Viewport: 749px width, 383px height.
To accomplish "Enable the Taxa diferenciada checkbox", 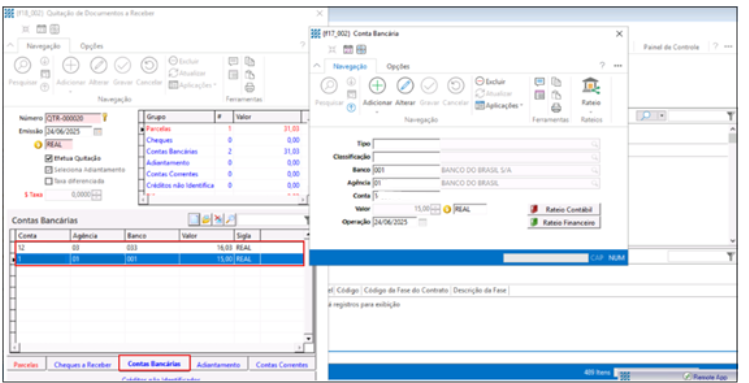I will pyautogui.click(x=48, y=181).
